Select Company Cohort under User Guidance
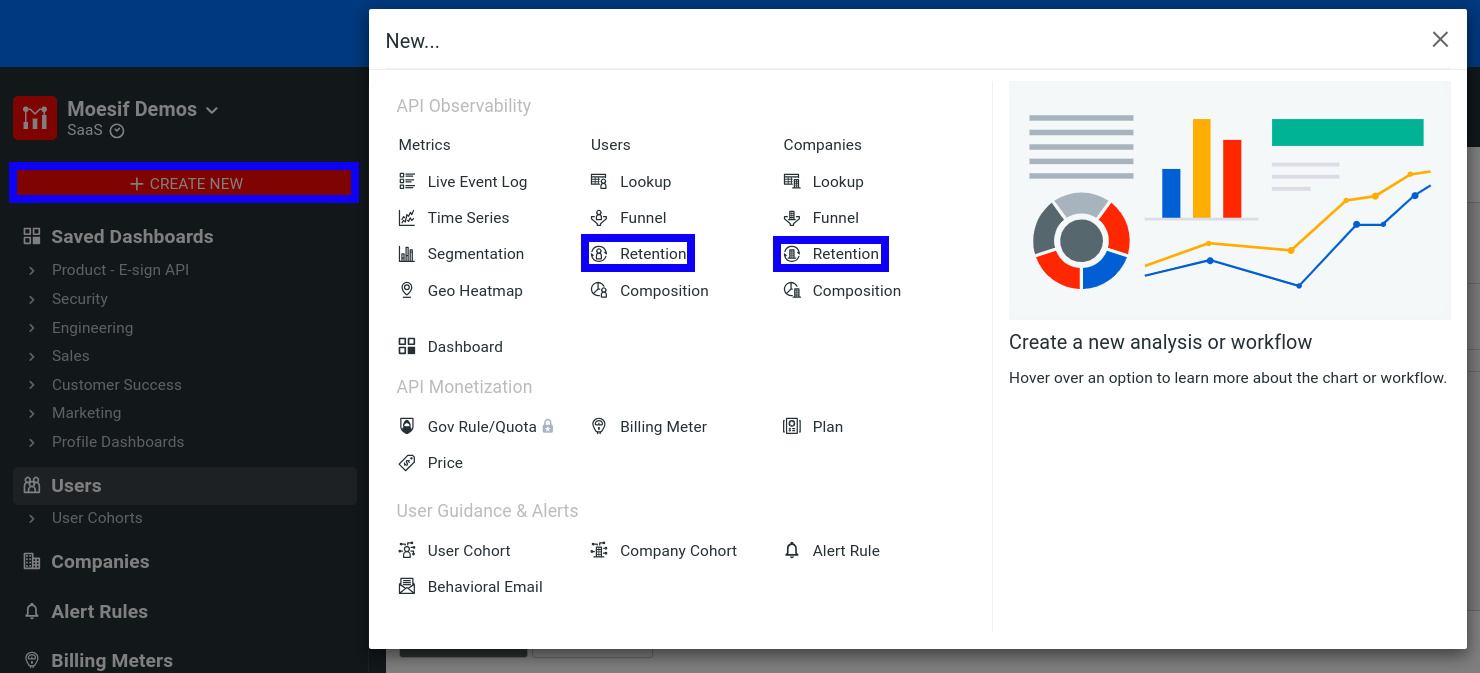Image resolution: width=1480 pixels, height=673 pixels. pos(678,550)
